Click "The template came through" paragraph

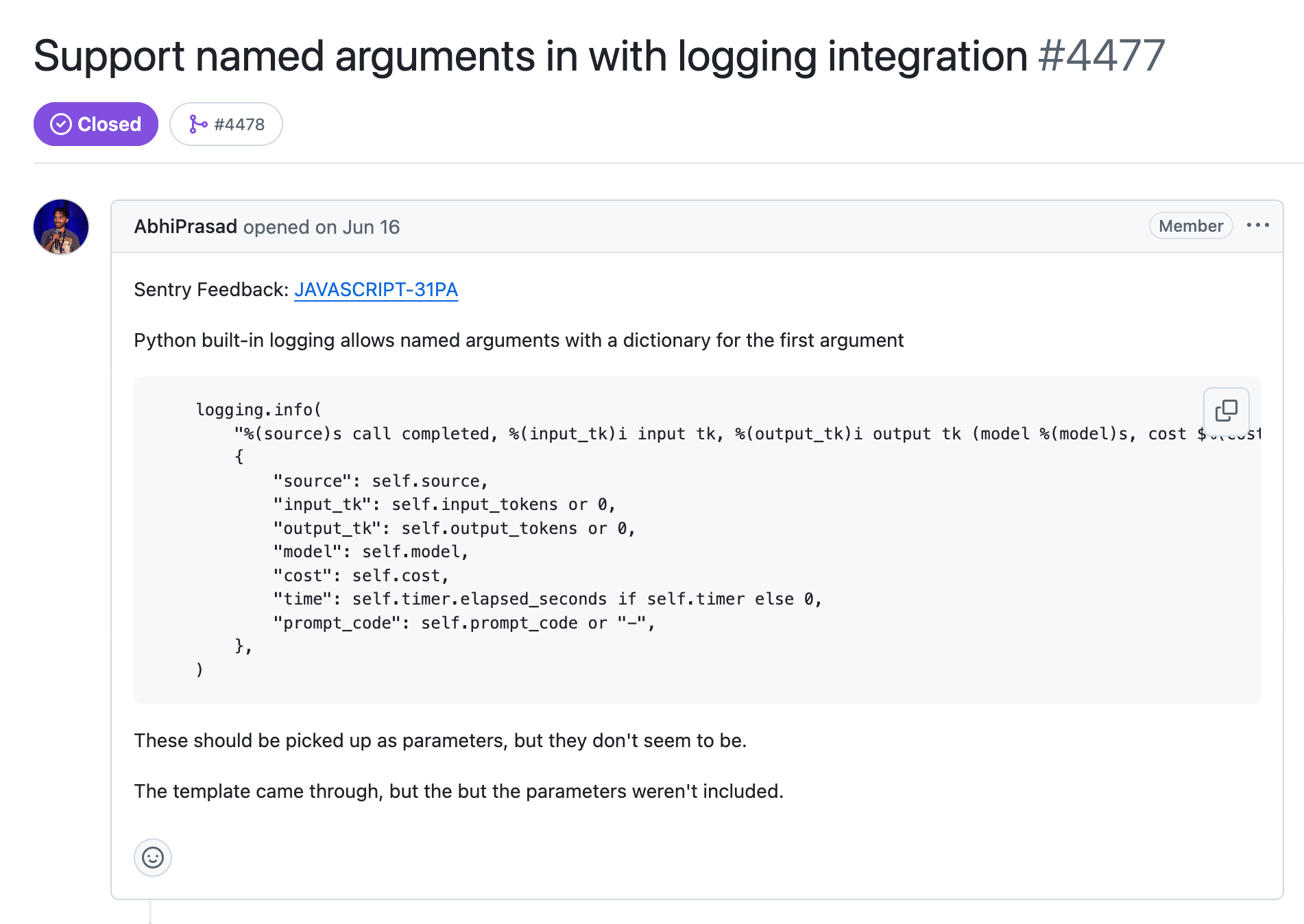click(x=458, y=792)
